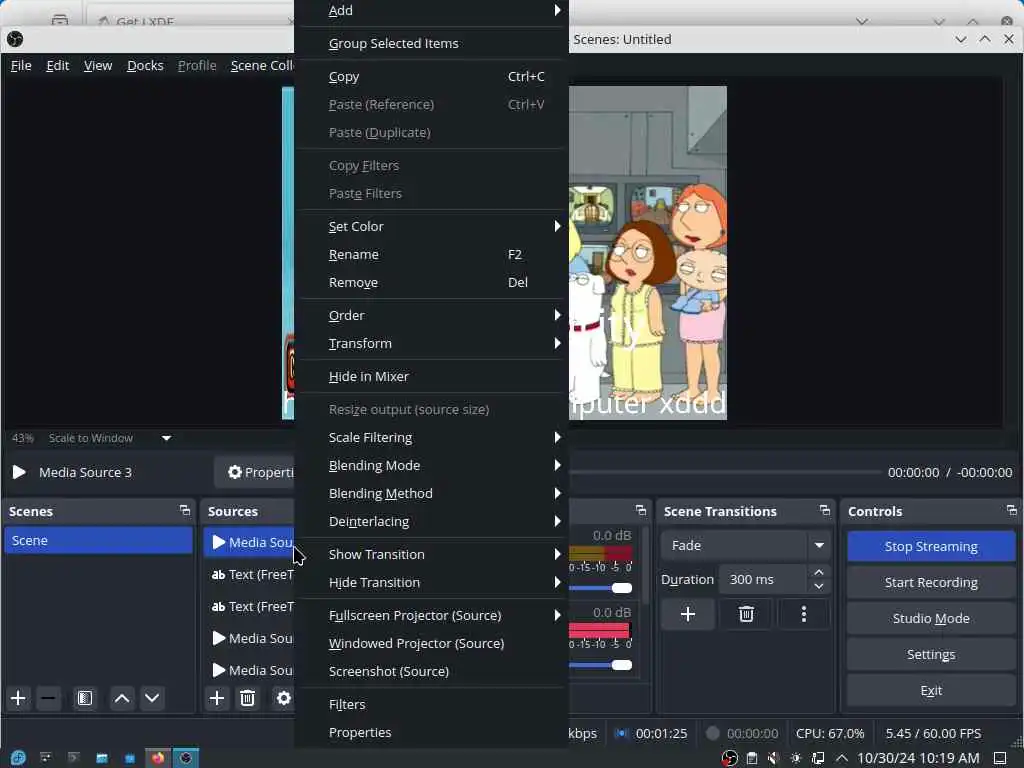Screen dimensions: 1024x768
Task: Open volume control in system tray
Action: (773, 758)
